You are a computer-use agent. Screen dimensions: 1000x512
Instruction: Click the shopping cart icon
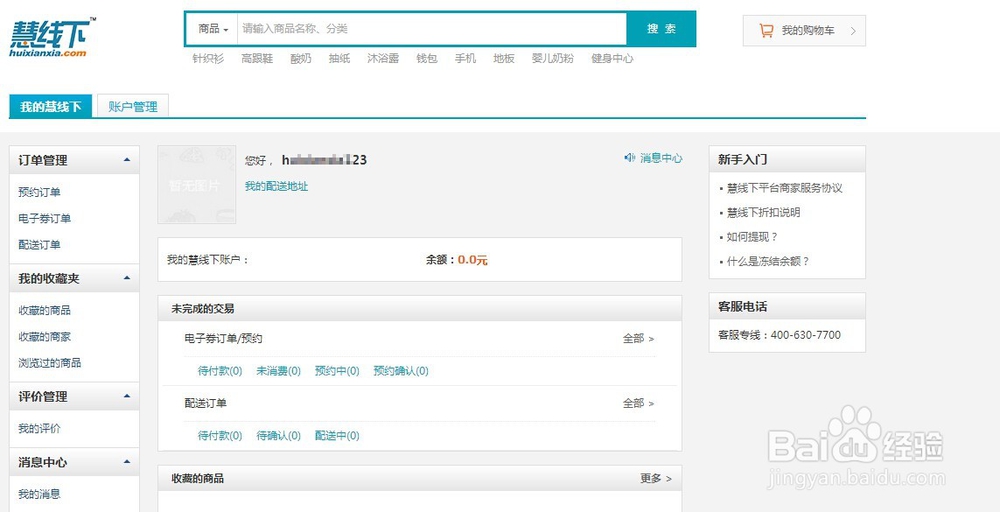766,30
